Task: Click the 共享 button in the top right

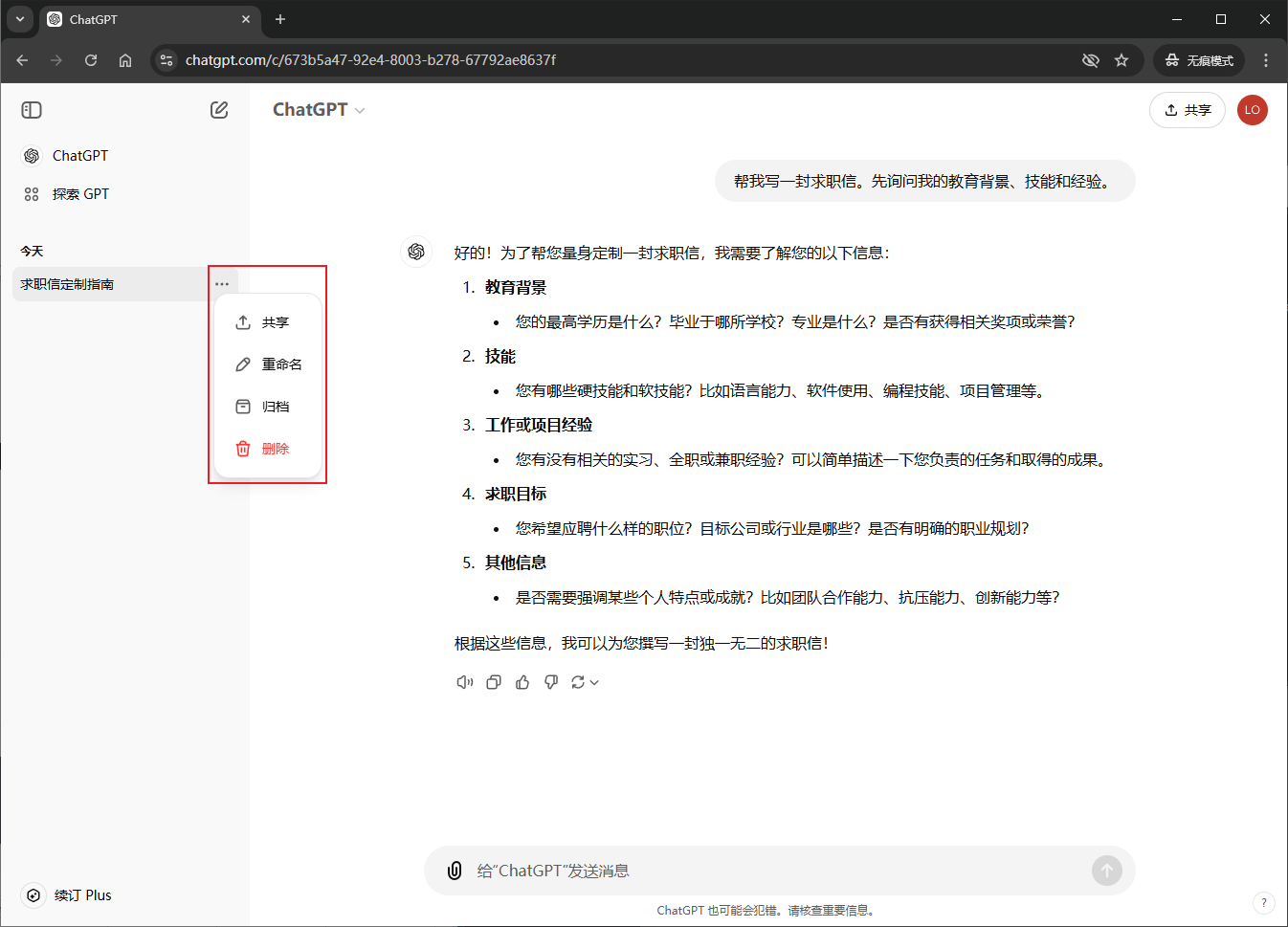Action: coord(1187,110)
